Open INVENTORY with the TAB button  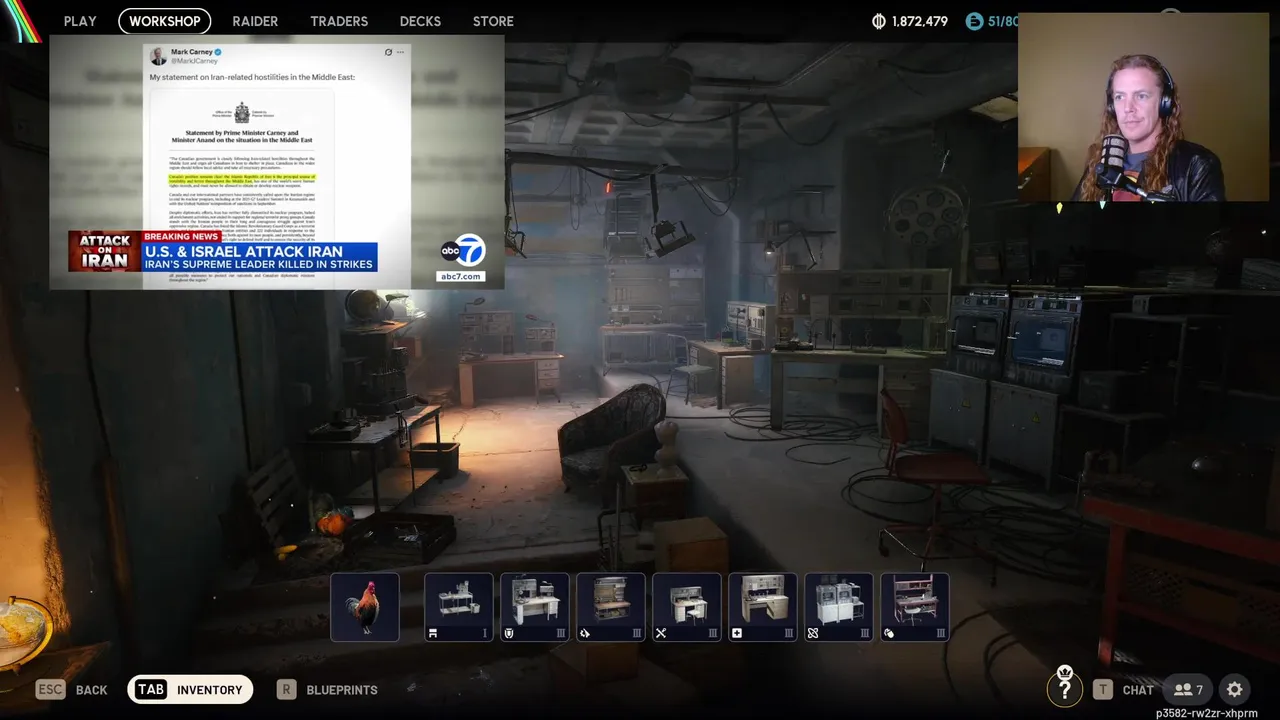tap(190, 689)
